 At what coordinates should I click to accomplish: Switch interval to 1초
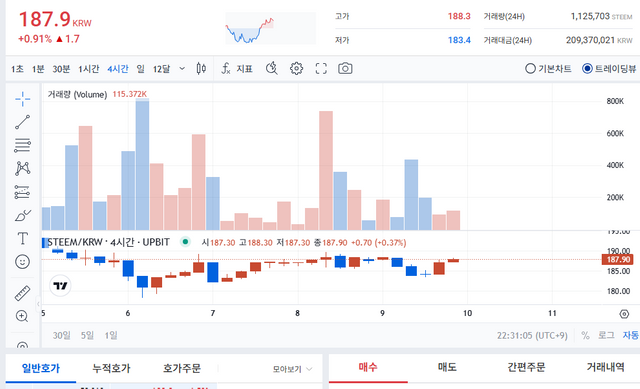tap(17, 69)
